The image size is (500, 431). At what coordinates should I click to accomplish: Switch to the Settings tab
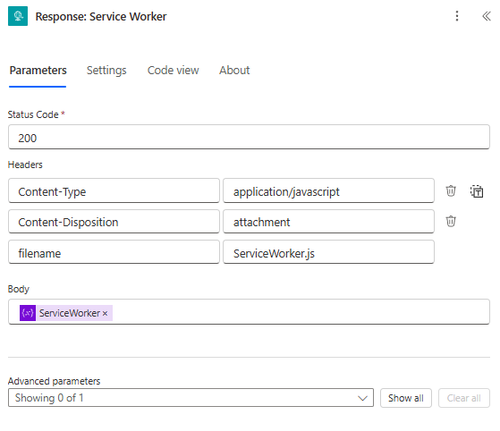106,70
